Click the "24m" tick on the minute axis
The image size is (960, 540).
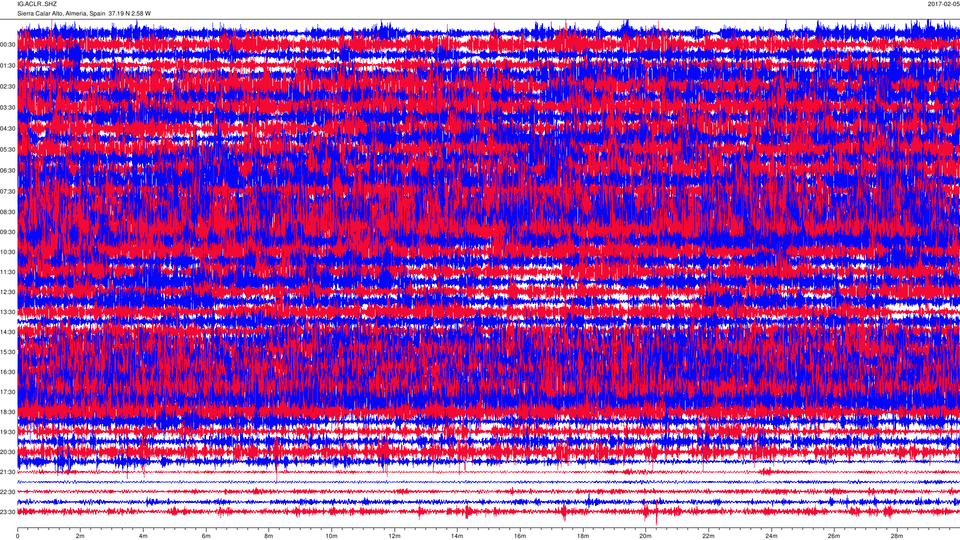[x=771, y=536]
